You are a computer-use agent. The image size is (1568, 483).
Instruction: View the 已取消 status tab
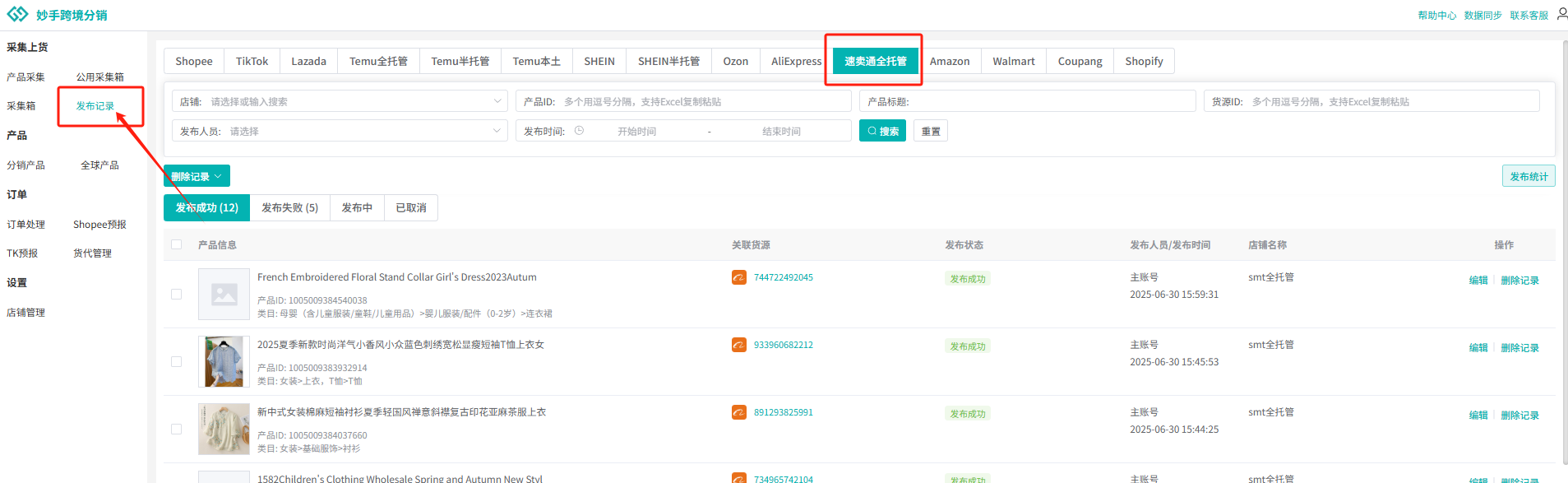(411, 207)
